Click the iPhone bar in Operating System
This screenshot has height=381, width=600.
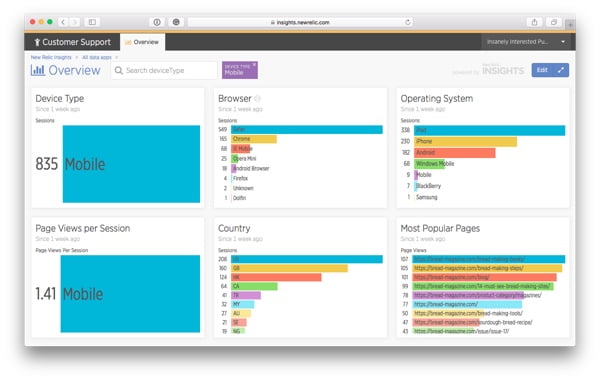(x=465, y=142)
